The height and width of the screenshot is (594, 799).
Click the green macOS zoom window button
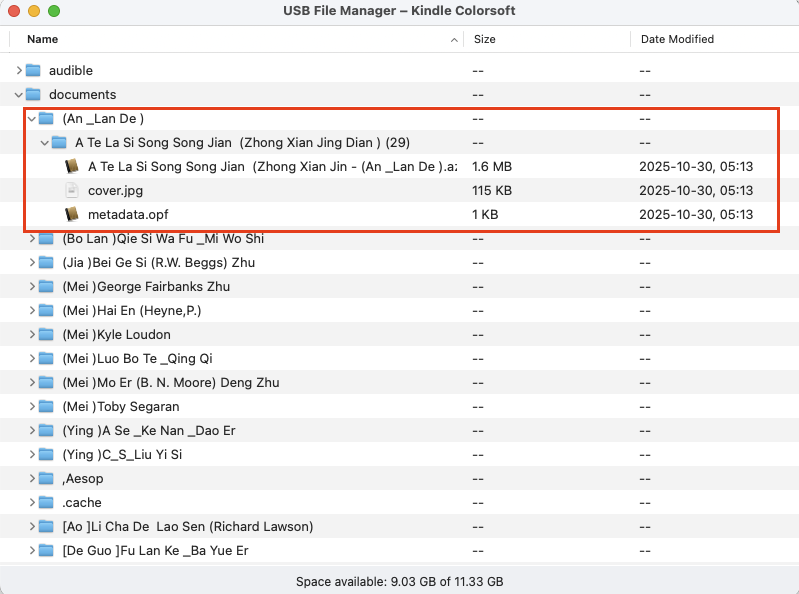(54, 11)
